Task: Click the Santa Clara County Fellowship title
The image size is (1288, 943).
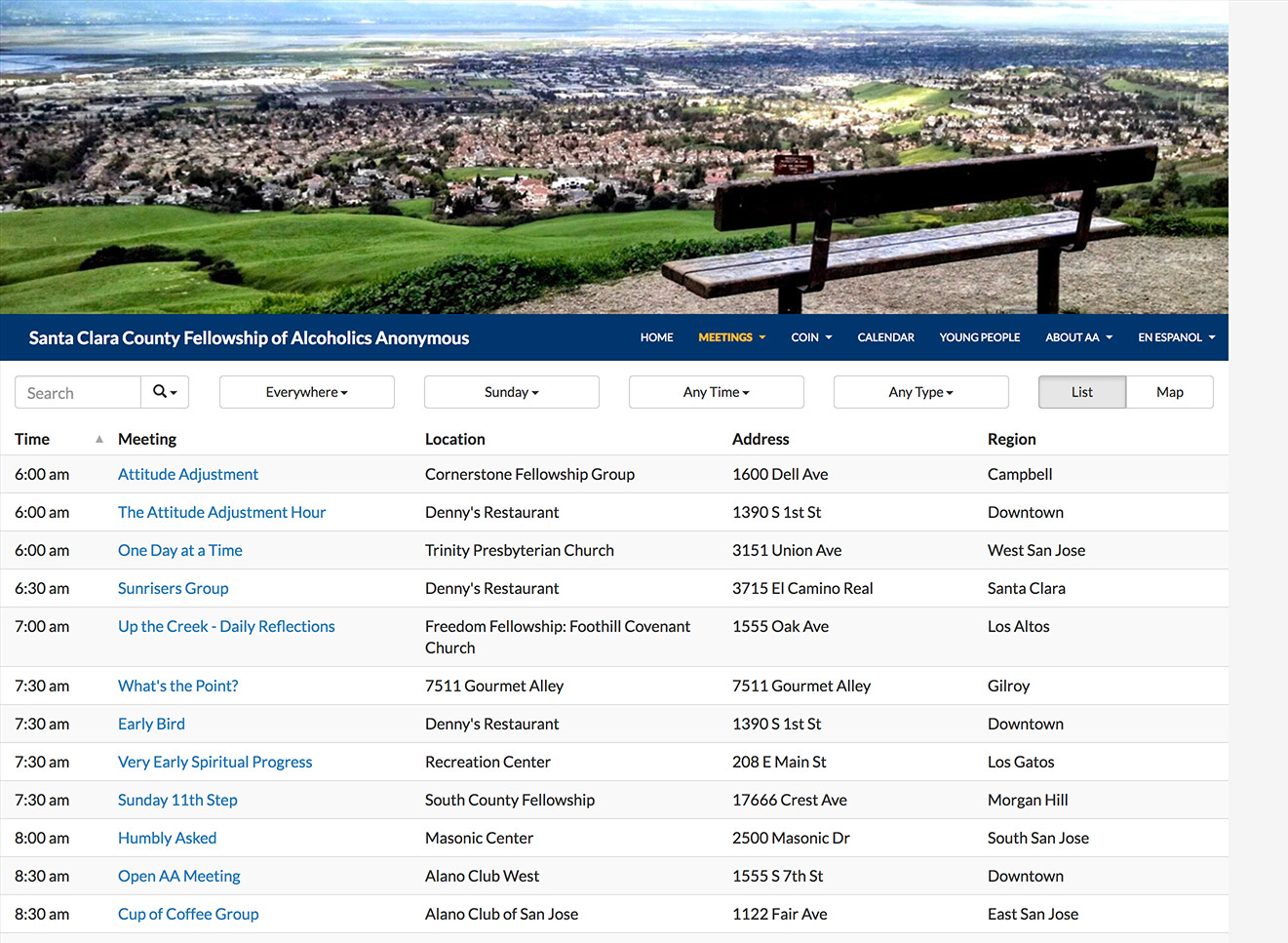Action: click(x=249, y=337)
